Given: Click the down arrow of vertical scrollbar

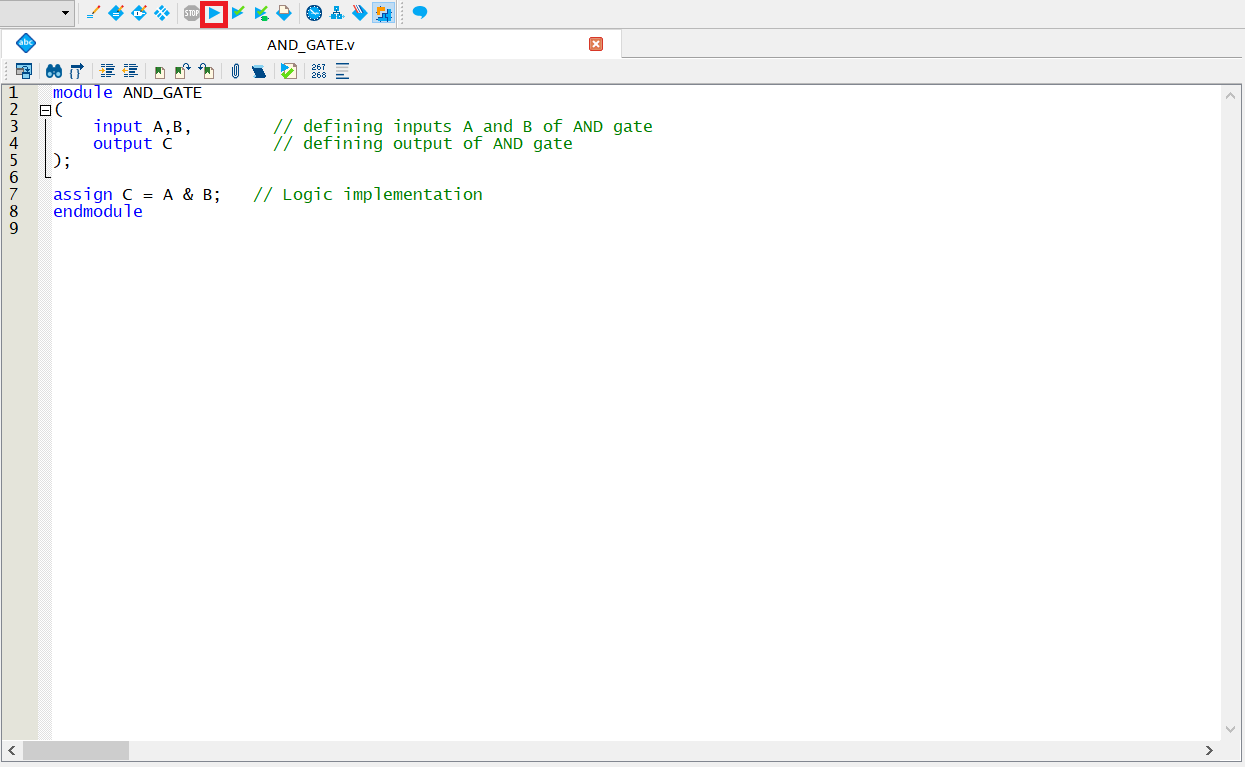Looking at the screenshot, I should (1231, 730).
